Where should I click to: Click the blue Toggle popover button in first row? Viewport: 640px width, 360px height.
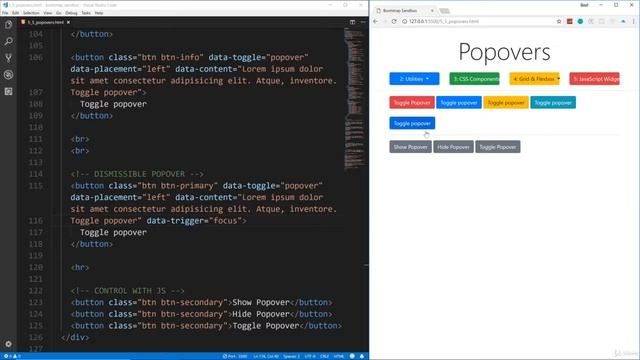tap(459, 102)
